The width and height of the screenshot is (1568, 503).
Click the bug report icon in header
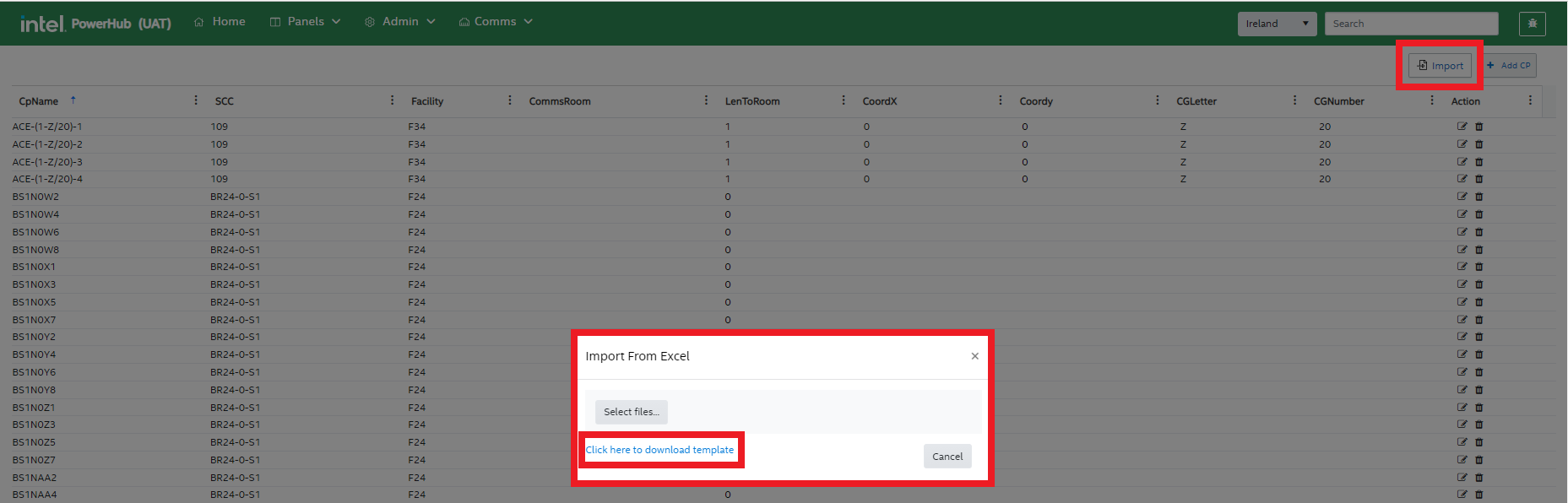click(1532, 24)
